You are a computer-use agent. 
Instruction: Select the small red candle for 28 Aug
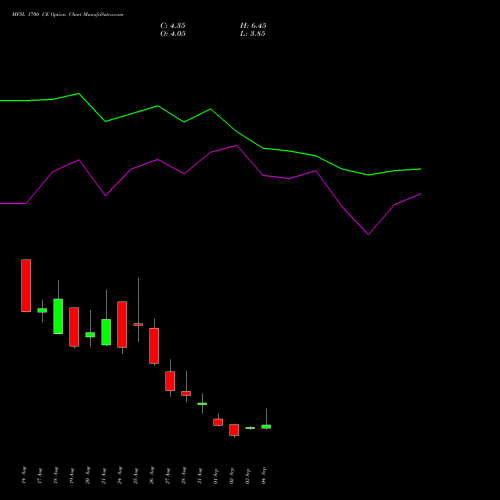(186, 393)
